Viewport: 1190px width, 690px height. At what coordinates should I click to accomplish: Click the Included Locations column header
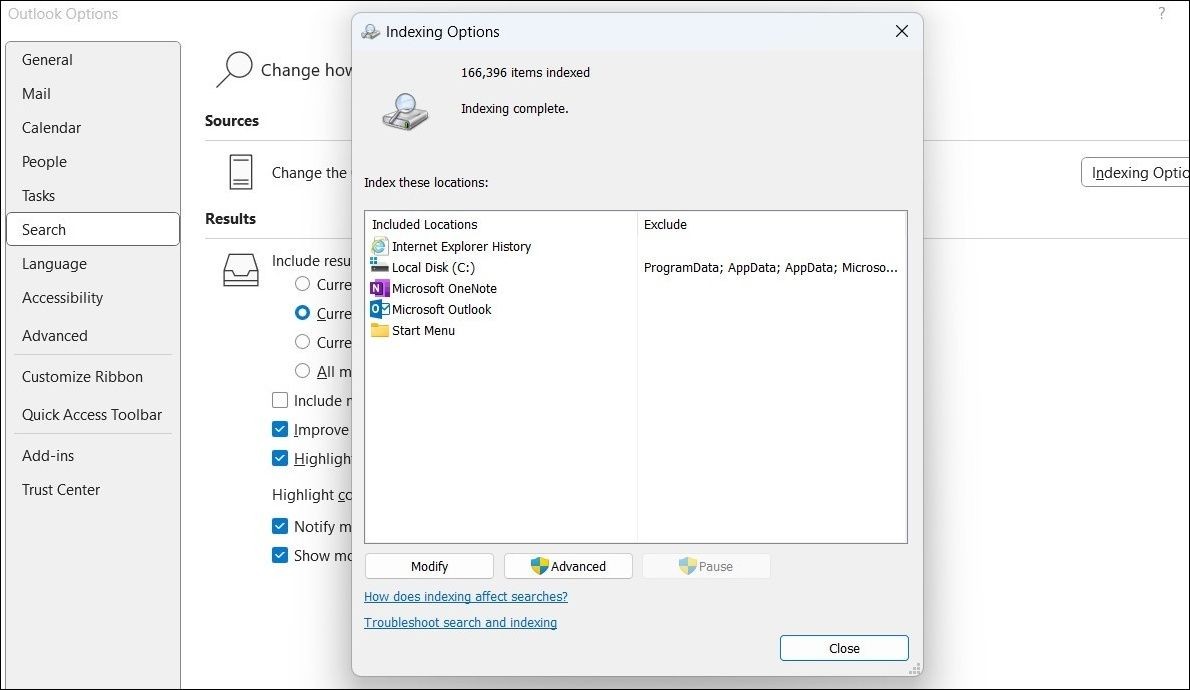pos(424,225)
